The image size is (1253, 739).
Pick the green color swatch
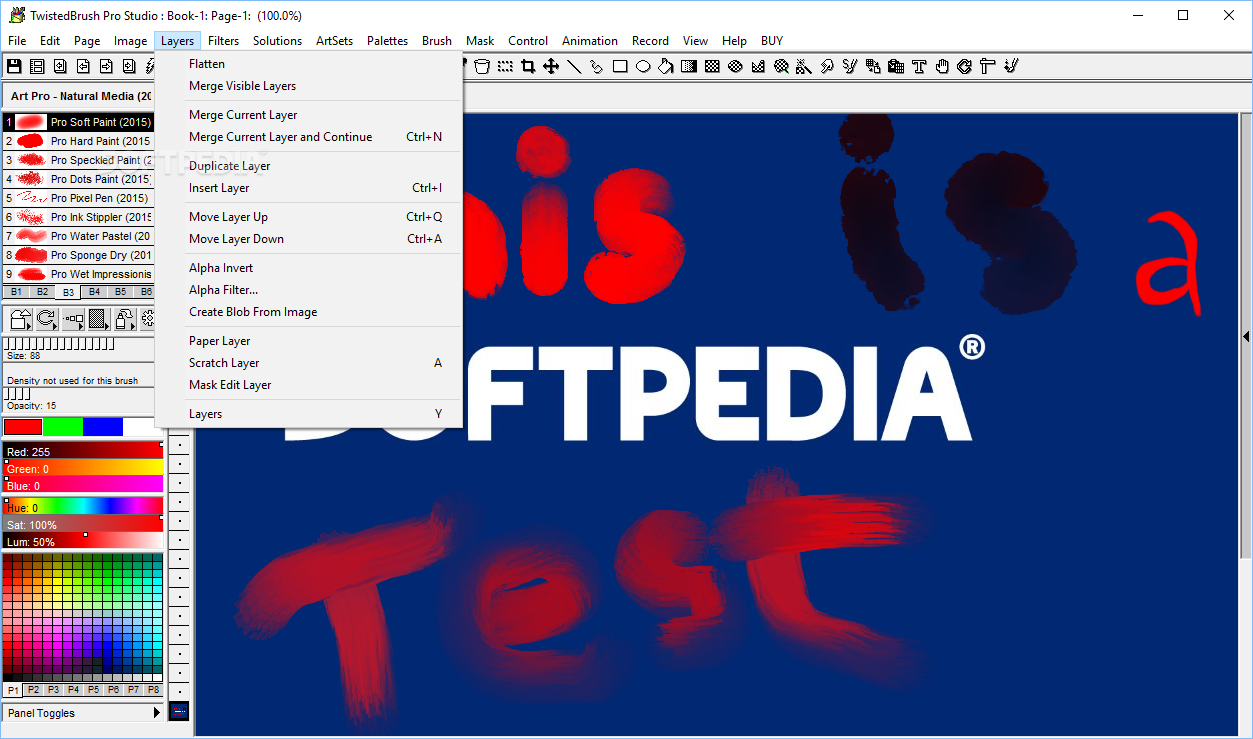(x=63, y=427)
